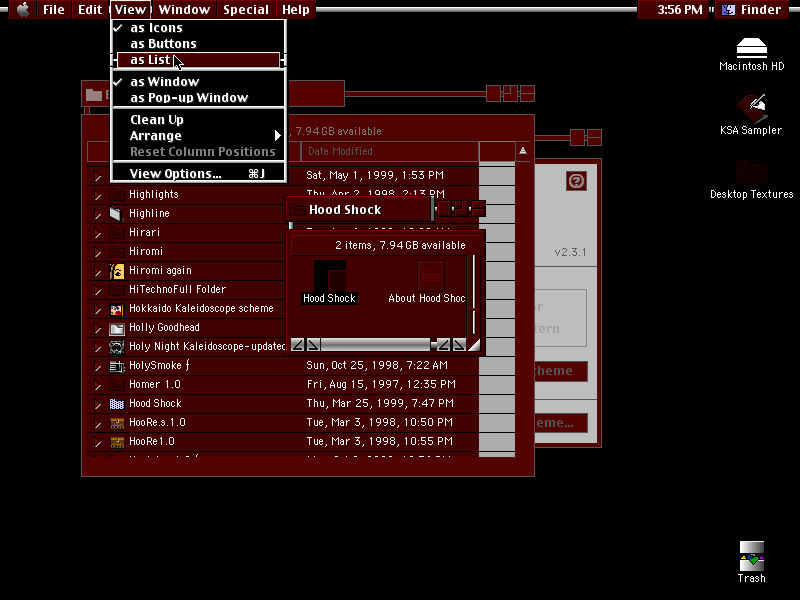
Task: Click the sort order triangle icon
Action: tap(523, 151)
